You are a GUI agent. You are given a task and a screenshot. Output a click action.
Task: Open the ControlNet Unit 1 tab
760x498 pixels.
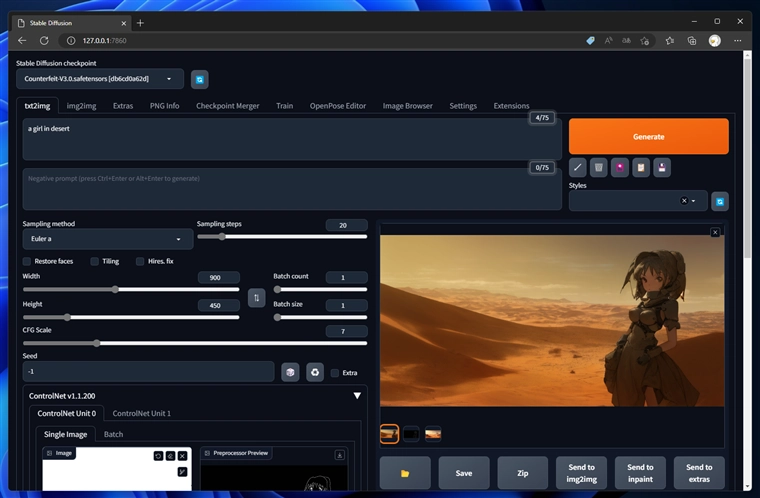(141, 413)
